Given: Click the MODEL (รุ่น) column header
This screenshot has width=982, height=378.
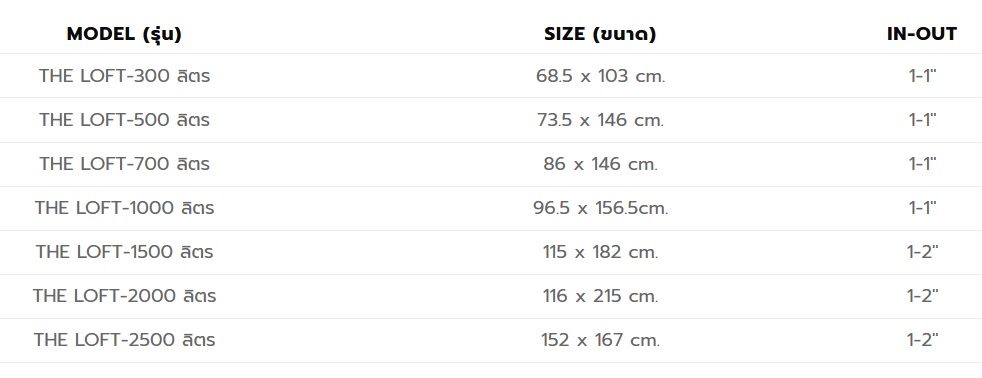Looking at the screenshot, I should click(x=124, y=34).
